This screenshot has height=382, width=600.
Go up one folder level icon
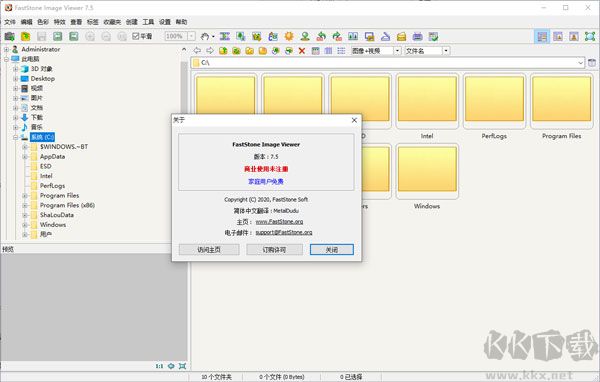tap(223, 51)
